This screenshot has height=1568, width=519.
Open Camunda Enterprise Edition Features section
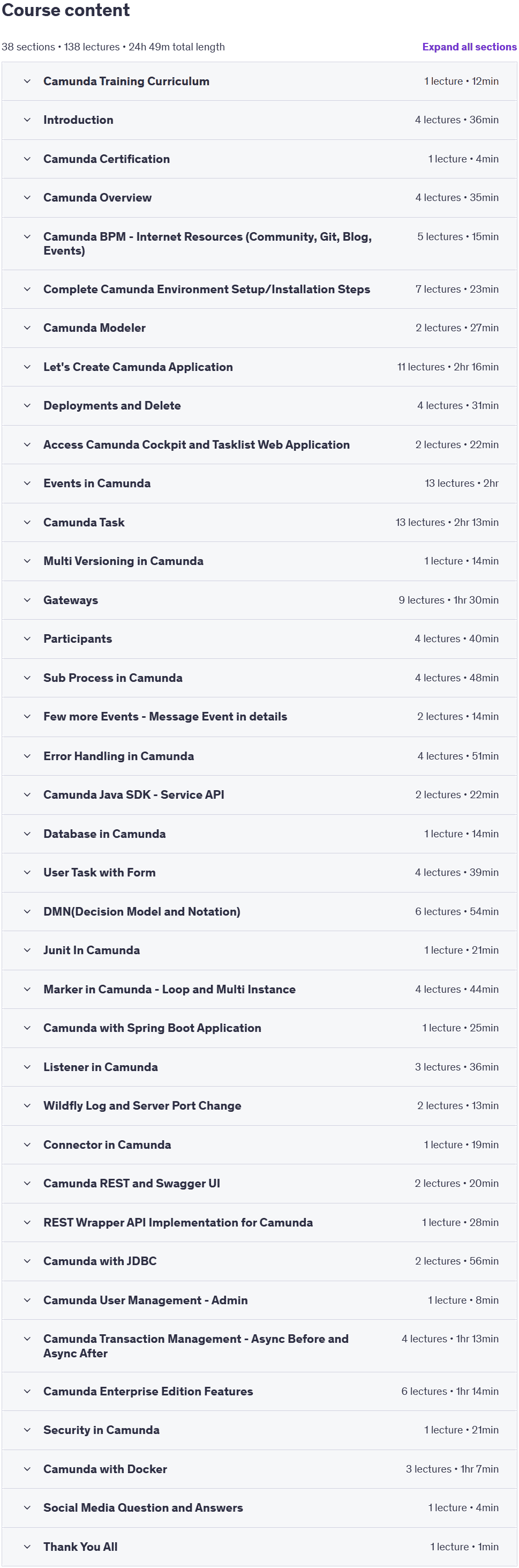pyautogui.click(x=259, y=1392)
